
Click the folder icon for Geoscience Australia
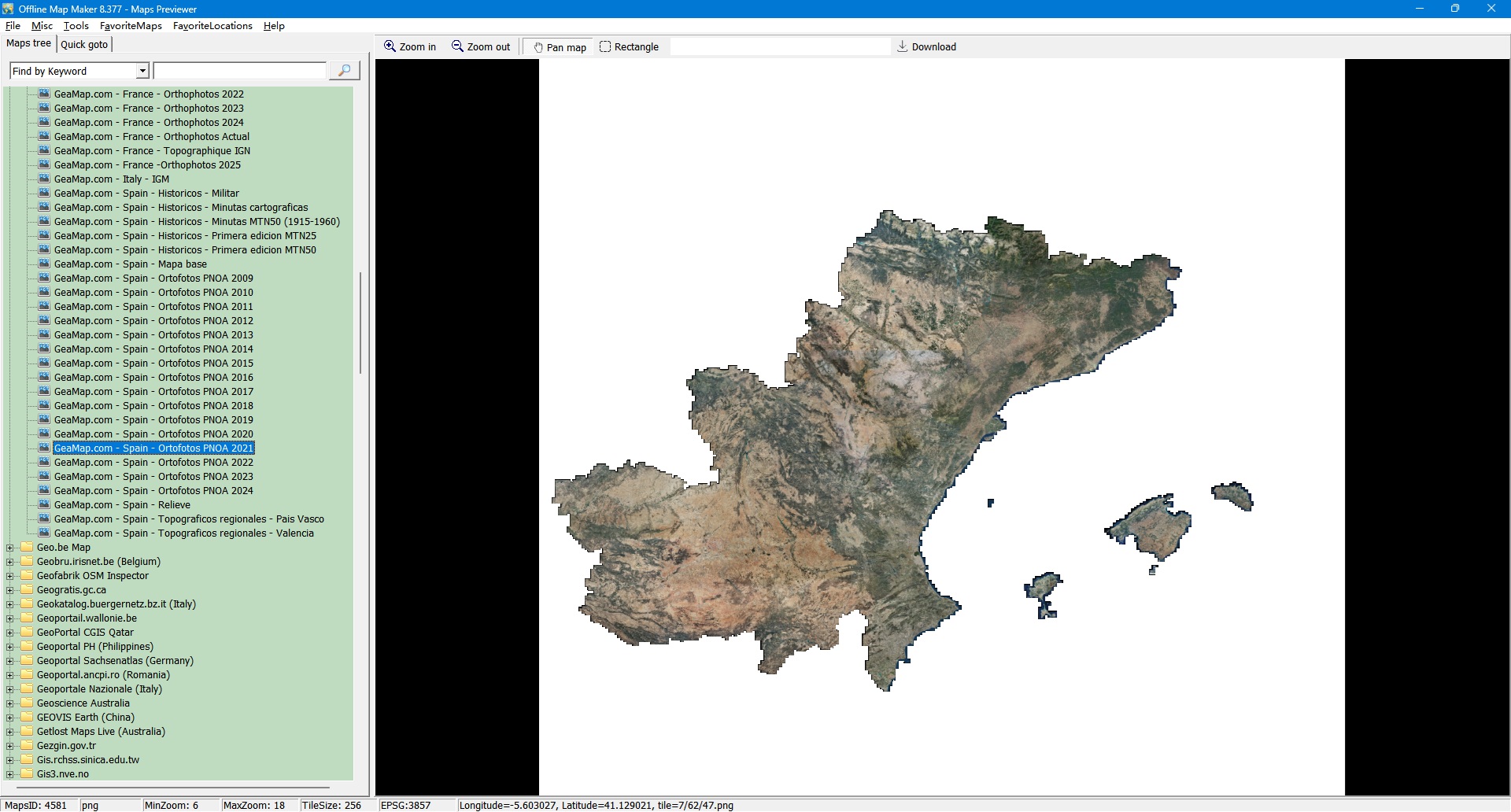pyautogui.click(x=27, y=703)
